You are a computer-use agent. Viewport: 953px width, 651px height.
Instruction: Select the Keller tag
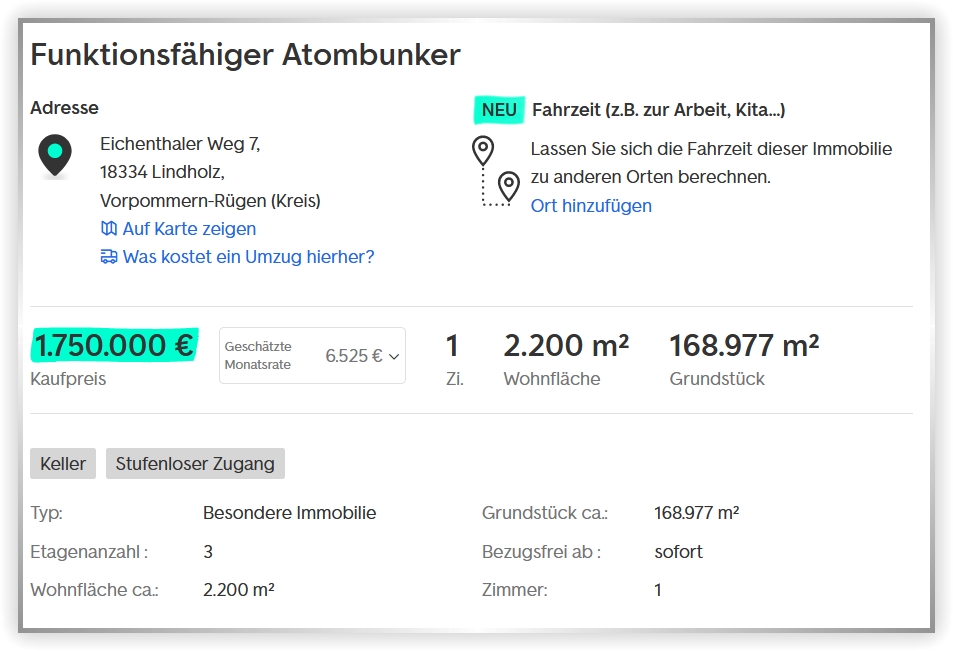63,464
